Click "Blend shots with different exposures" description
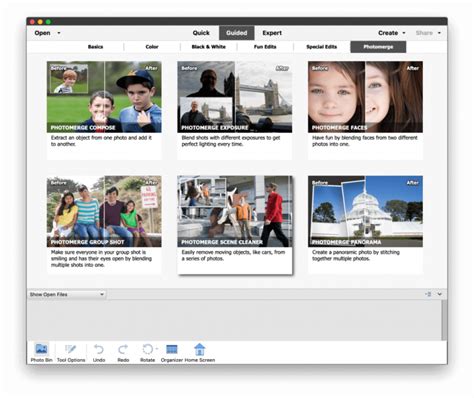The height and width of the screenshot is (398, 474). [231, 141]
